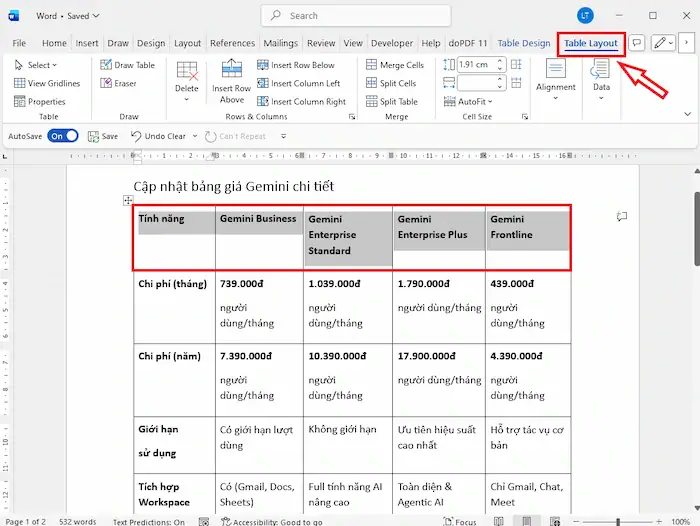Click Insert Row Above icon
The width and height of the screenshot is (700, 526).
[231, 72]
